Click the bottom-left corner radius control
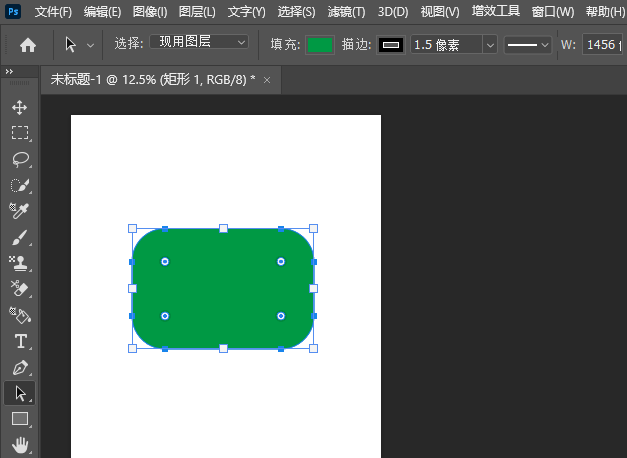The width and height of the screenshot is (627, 458). point(165,316)
